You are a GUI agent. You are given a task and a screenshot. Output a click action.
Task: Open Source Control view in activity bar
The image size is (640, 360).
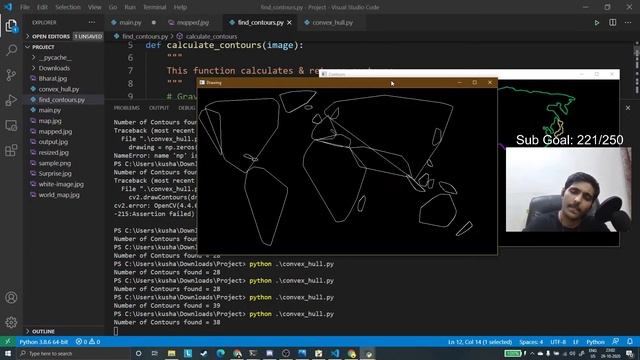[x=11, y=75]
